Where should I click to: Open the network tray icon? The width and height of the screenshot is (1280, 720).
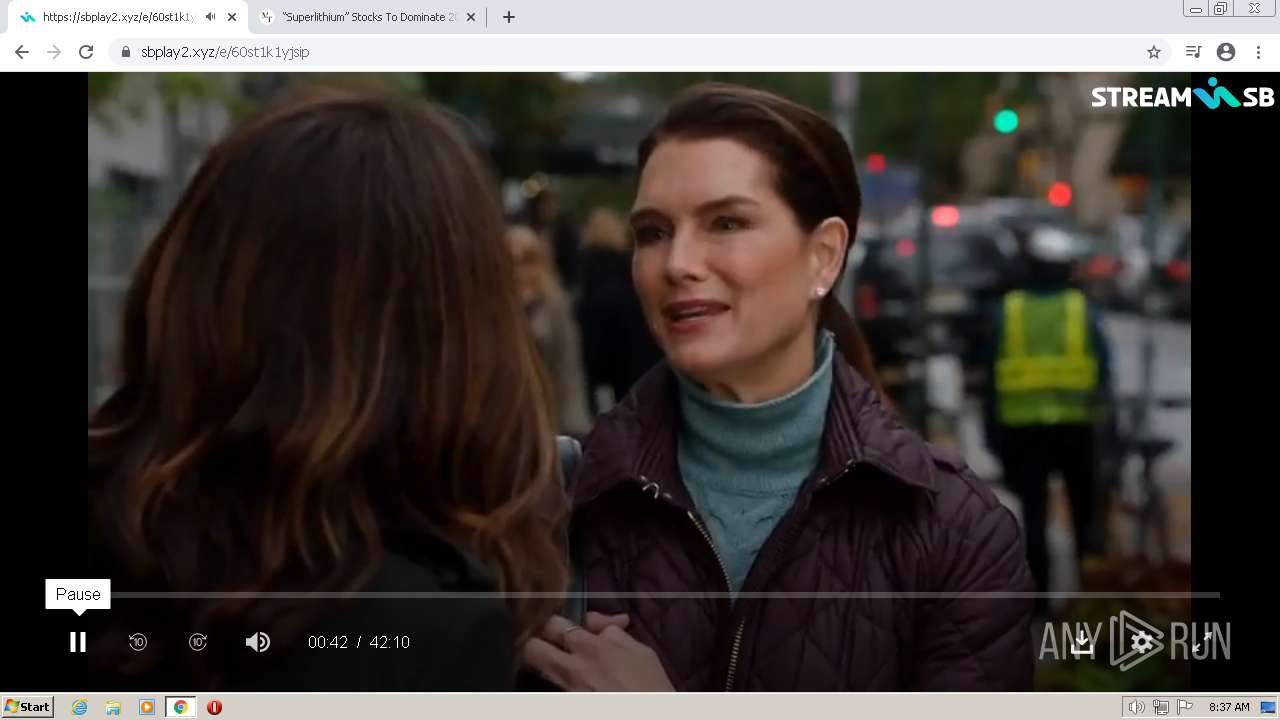[x=1161, y=707]
